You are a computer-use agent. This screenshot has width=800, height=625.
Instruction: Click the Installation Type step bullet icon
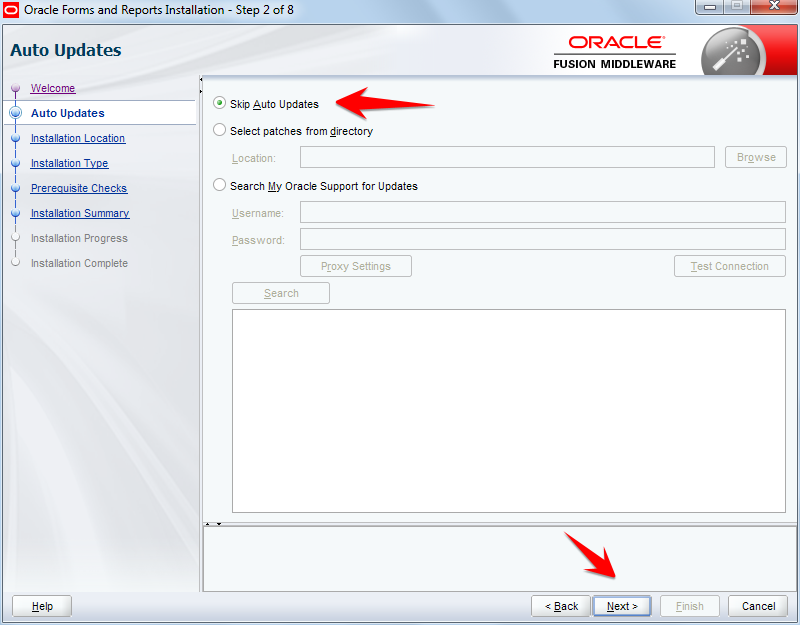pyautogui.click(x=15, y=163)
